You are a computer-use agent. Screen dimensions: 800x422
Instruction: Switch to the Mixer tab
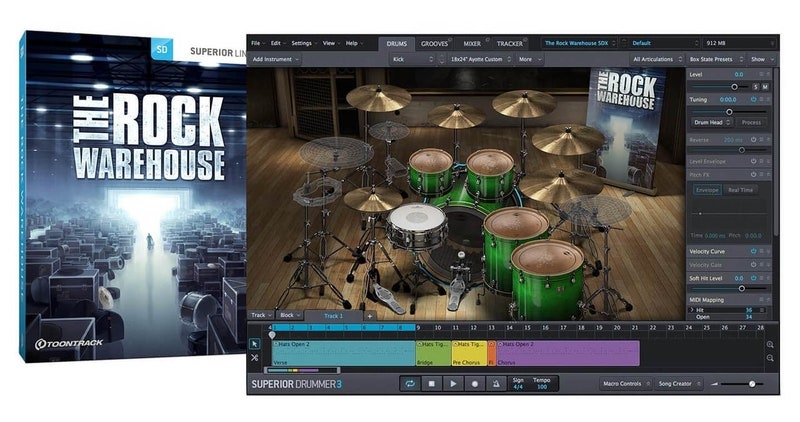click(x=471, y=44)
